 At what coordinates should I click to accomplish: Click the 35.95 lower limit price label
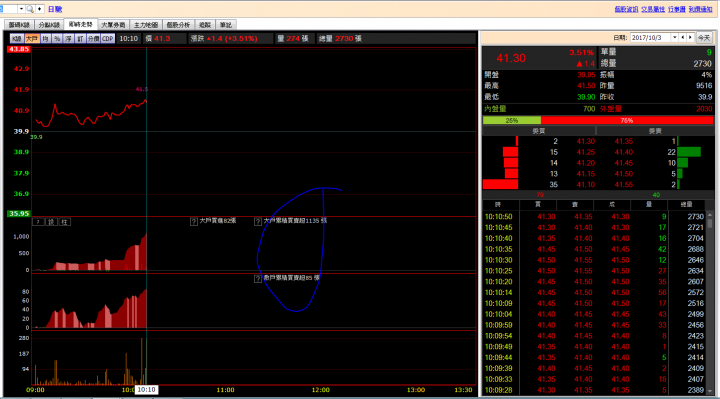tap(18, 214)
